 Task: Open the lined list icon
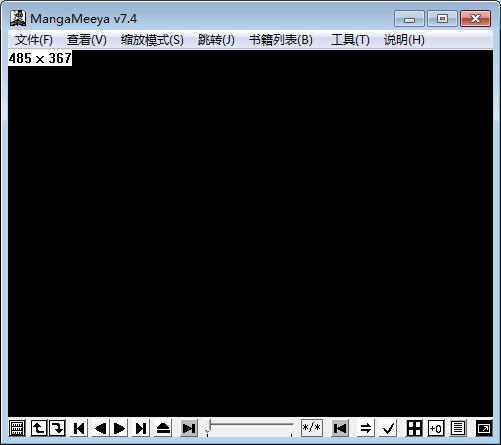pyautogui.click(x=458, y=428)
